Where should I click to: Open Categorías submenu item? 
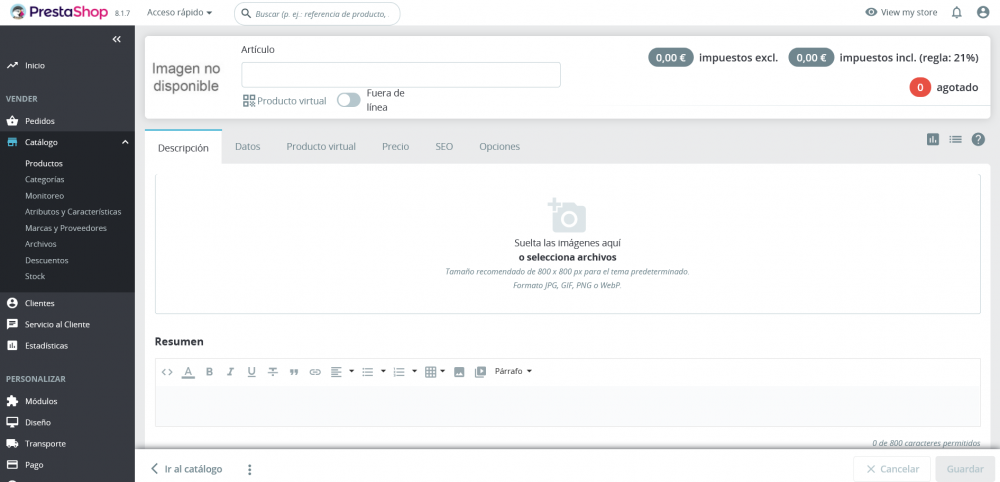(x=45, y=180)
